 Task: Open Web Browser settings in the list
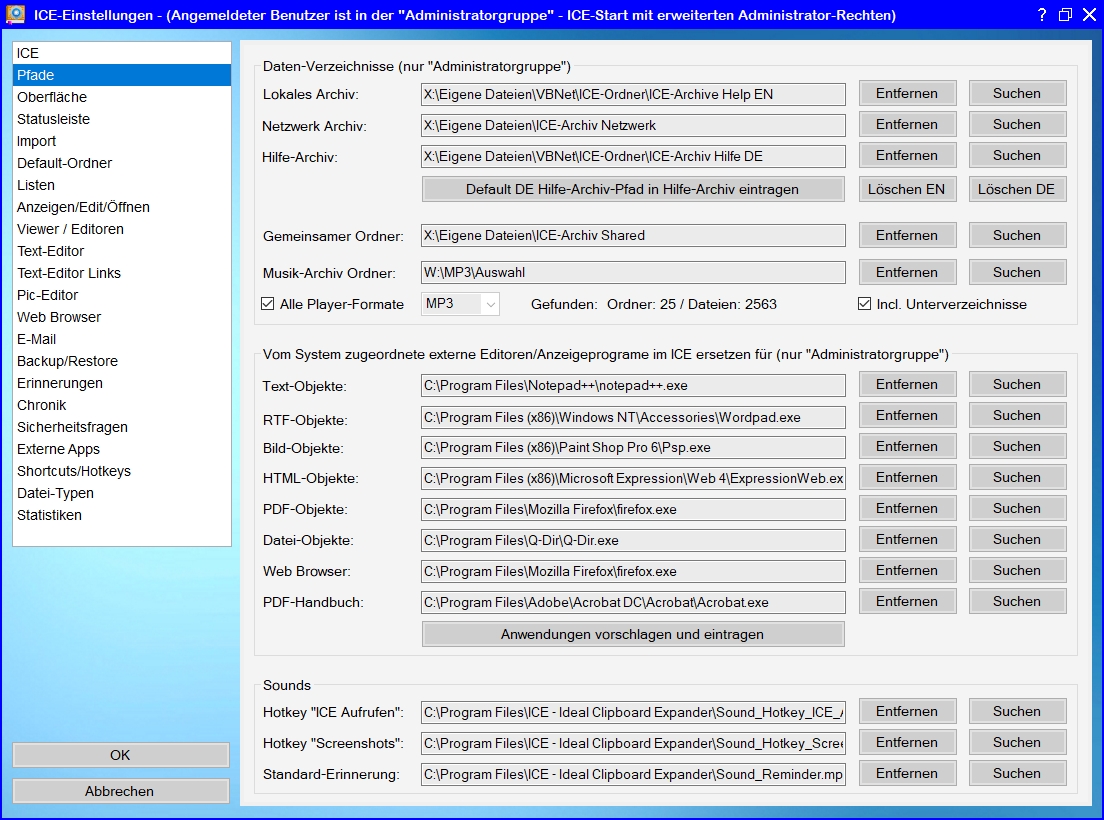click(x=122, y=317)
